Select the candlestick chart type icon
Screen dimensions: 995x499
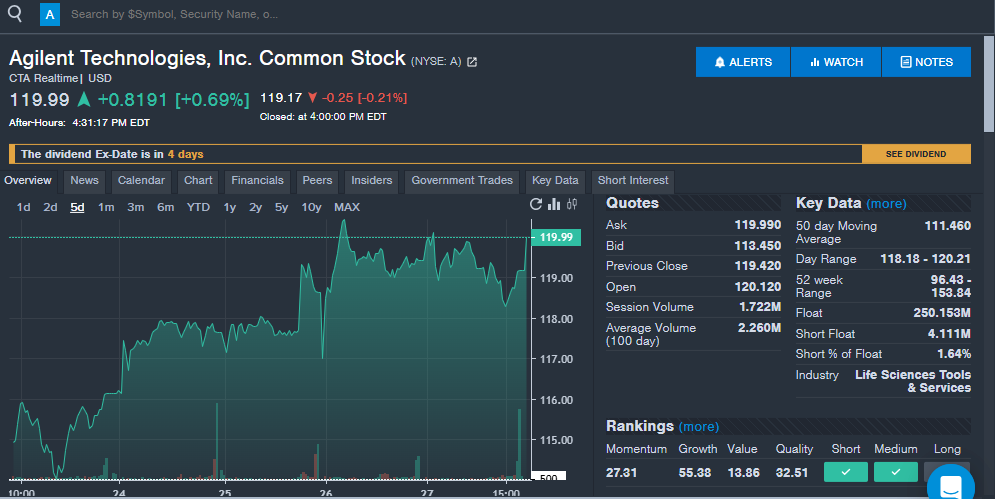click(x=572, y=204)
